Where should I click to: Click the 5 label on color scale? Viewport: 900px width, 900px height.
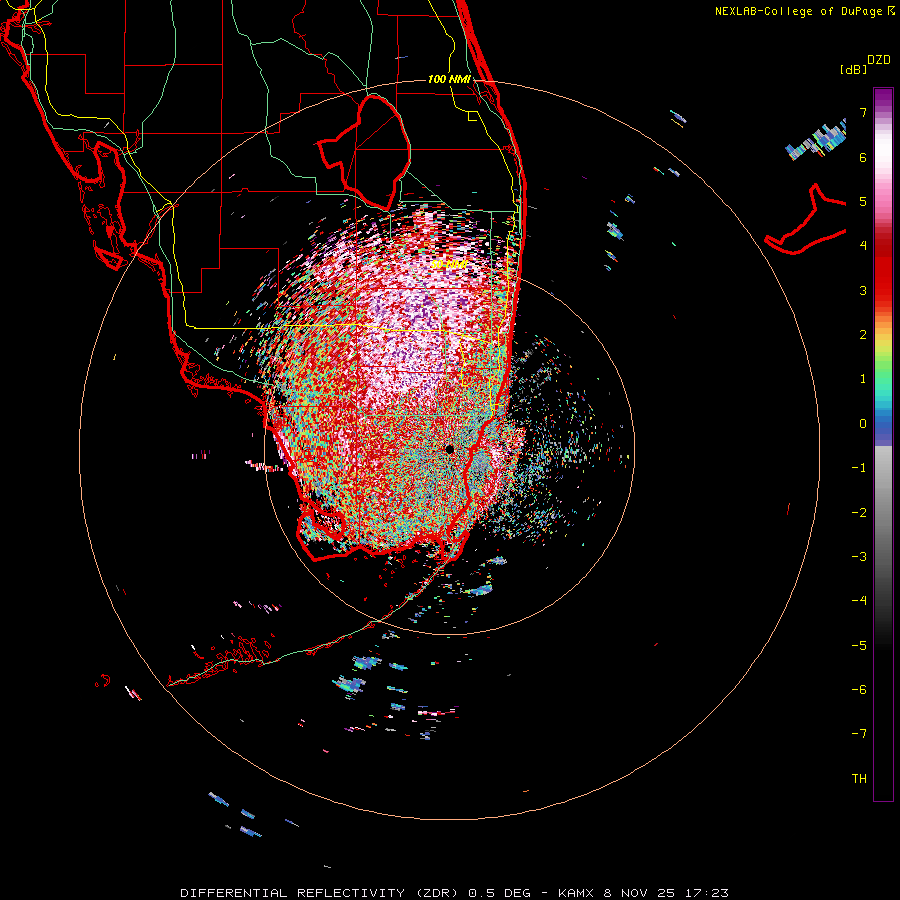coord(863,201)
